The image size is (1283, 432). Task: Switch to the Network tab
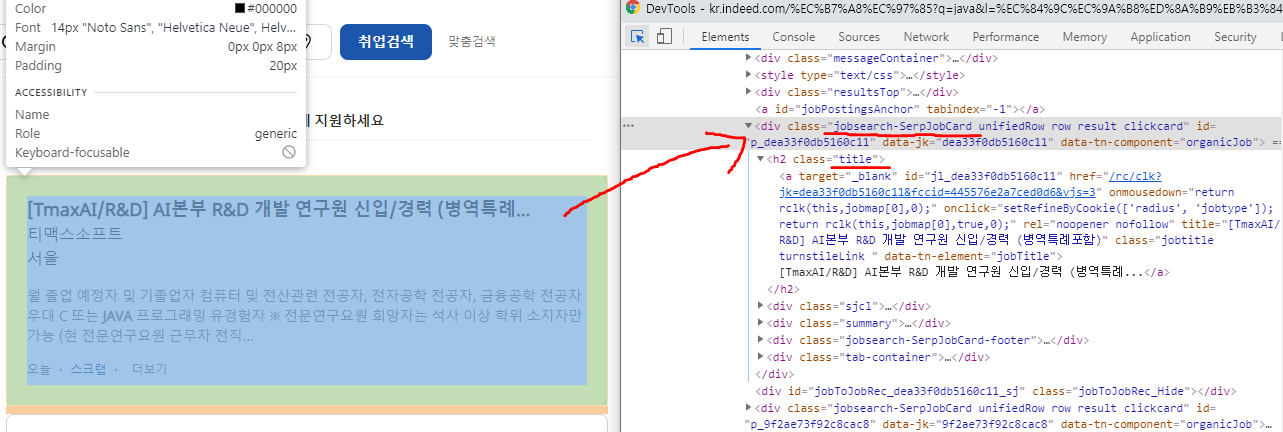tap(926, 37)
